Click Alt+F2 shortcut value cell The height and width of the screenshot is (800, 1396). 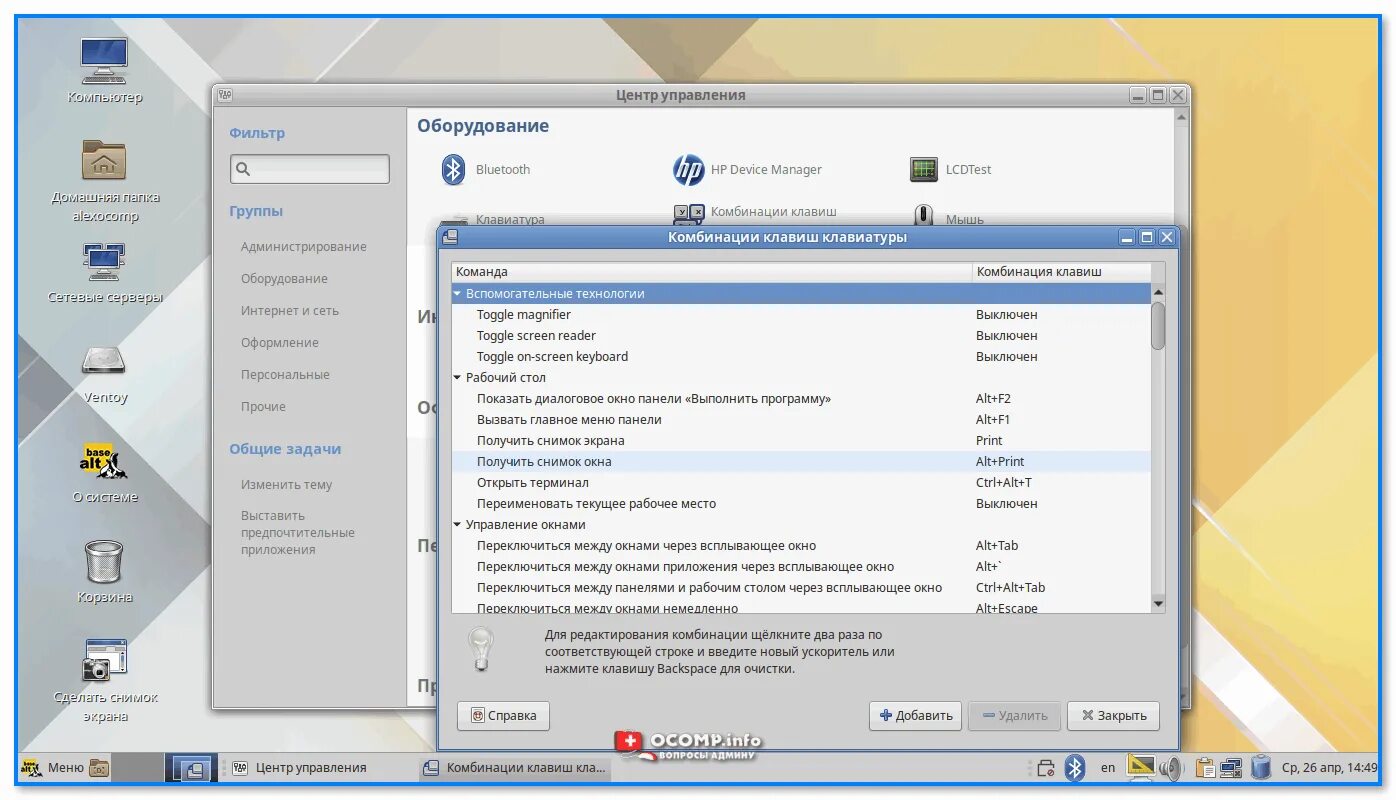tap(993, 399)
